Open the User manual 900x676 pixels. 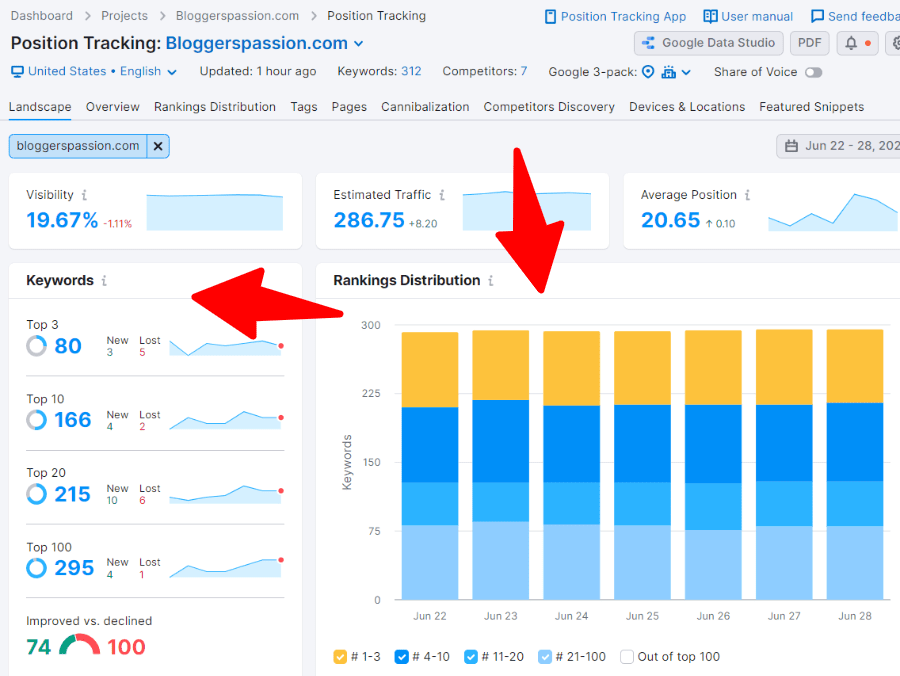748,16
